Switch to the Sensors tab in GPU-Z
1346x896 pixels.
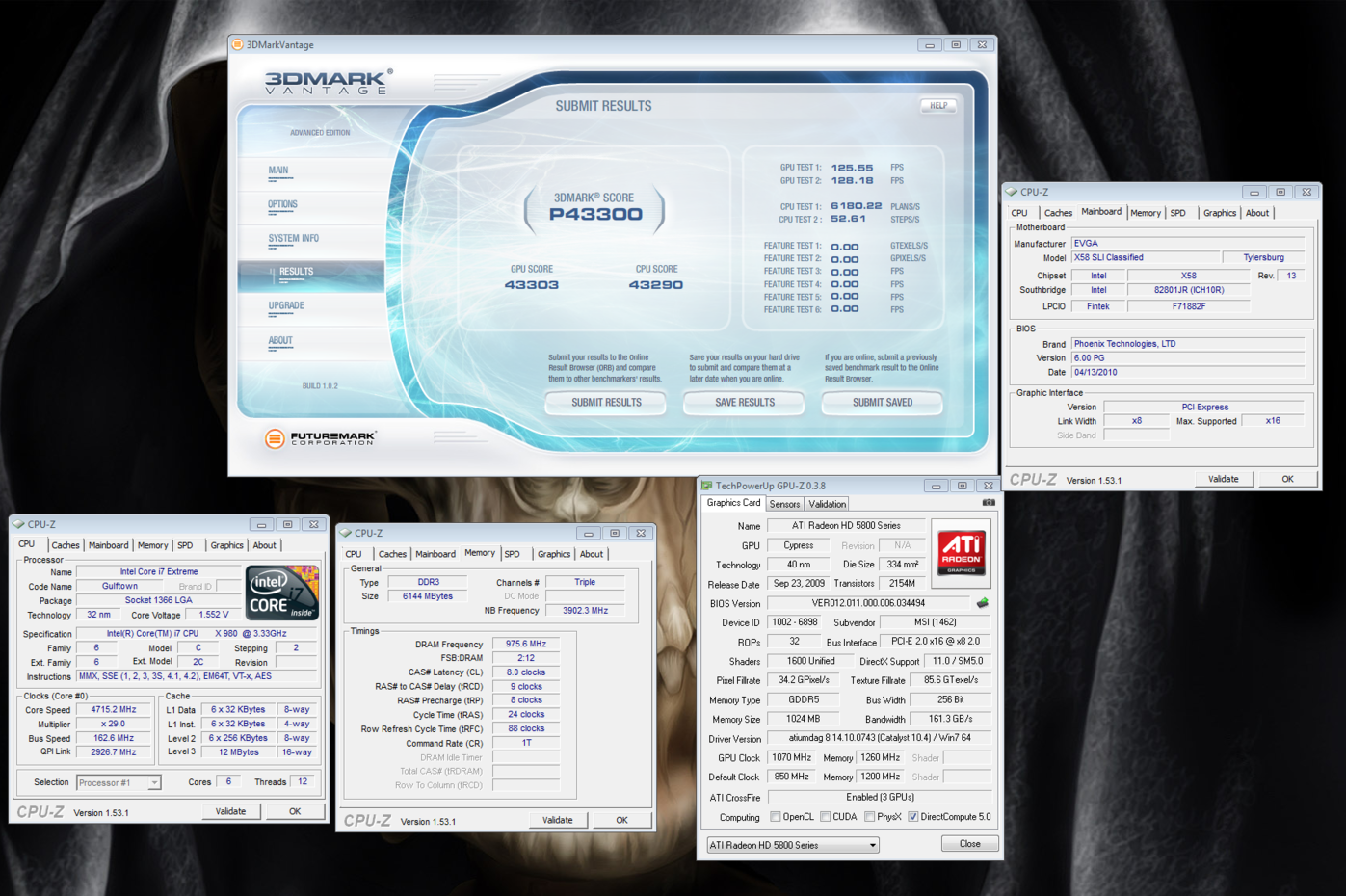point(784,504)
